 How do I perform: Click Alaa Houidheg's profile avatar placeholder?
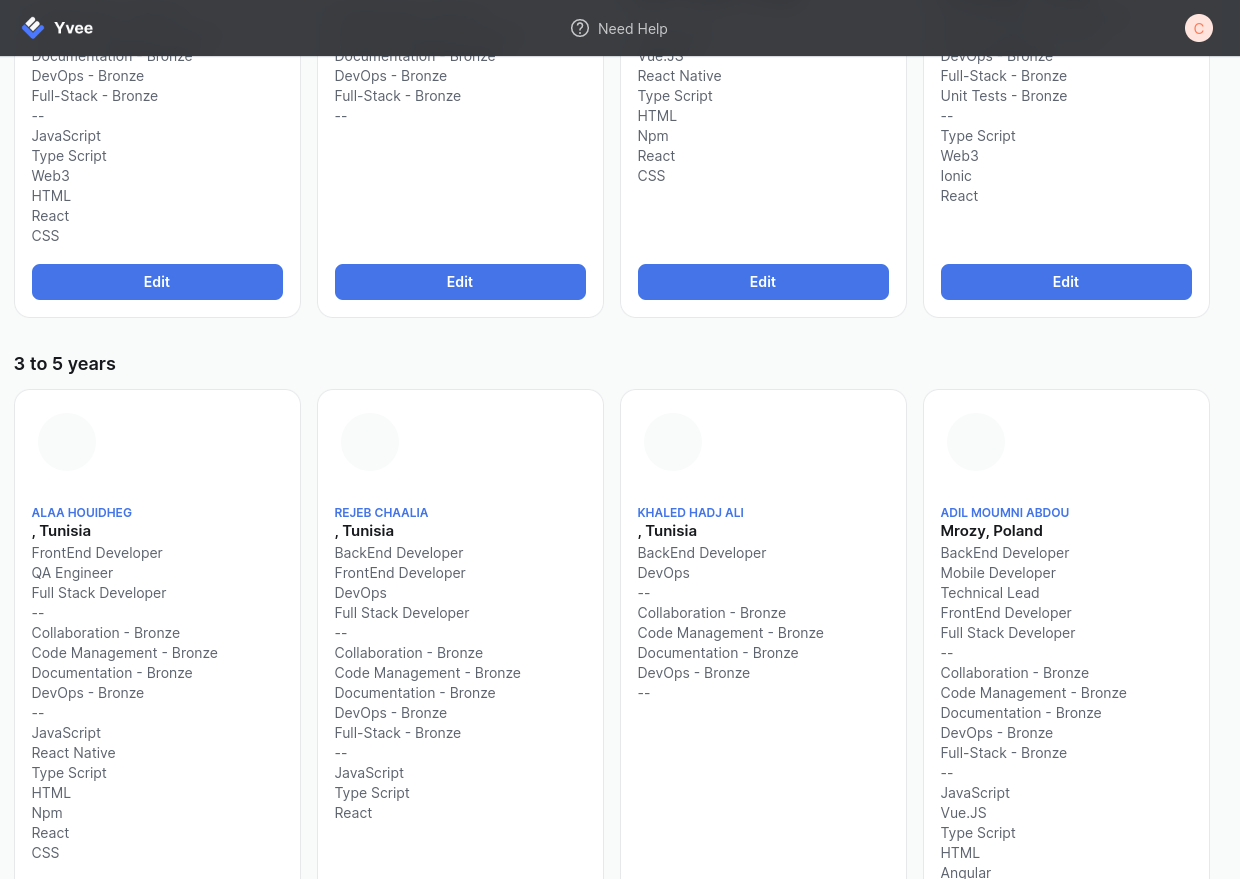click(67, 442)
